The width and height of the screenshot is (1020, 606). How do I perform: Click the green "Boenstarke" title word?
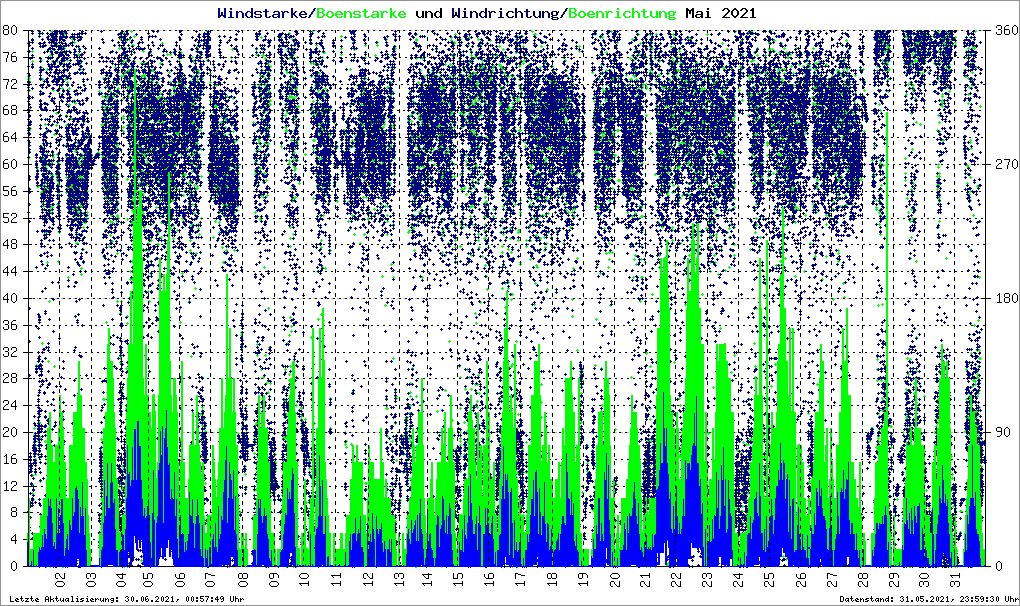pyautogui.click(x=361, y=14)
